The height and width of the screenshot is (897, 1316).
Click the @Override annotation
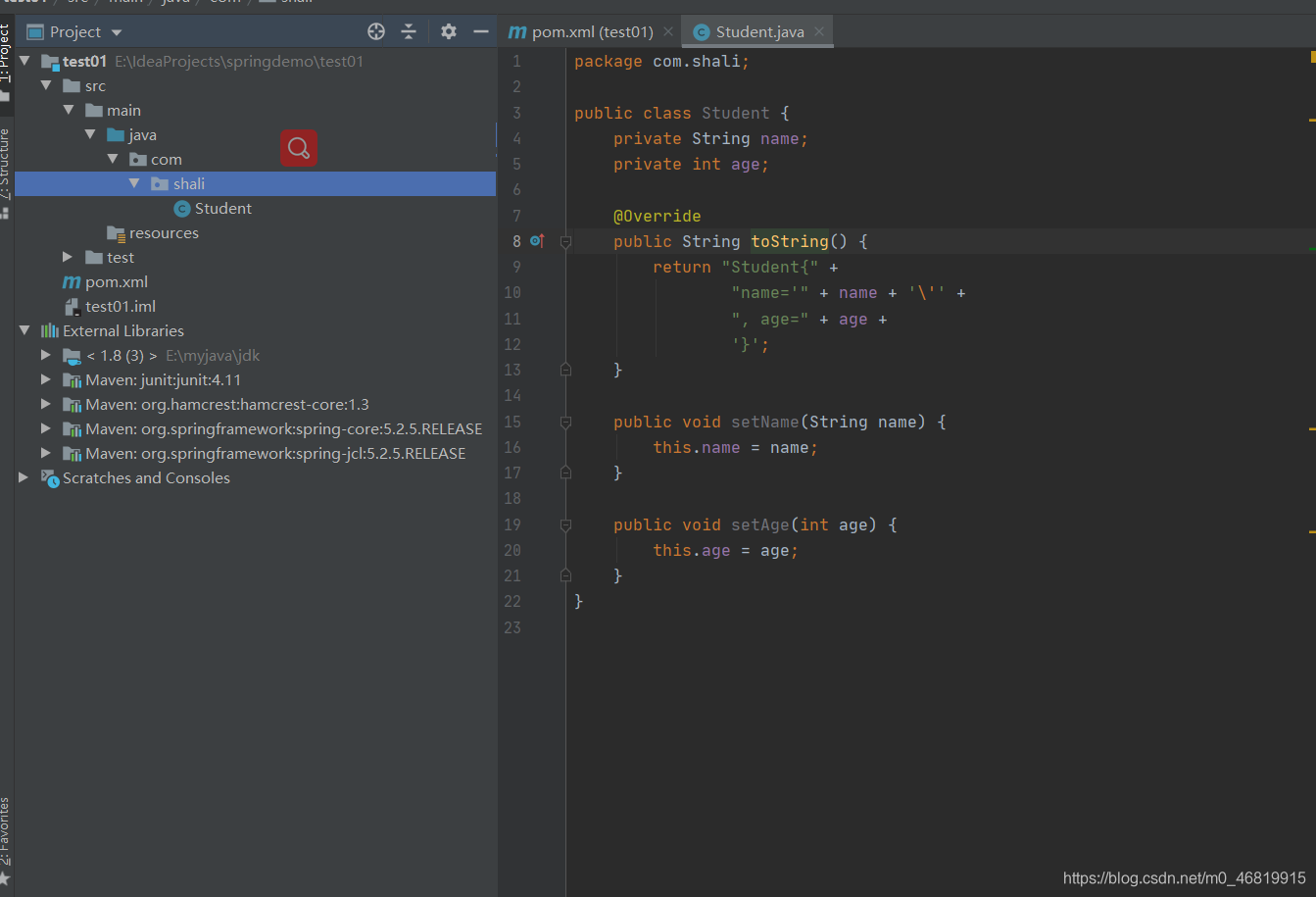tap(658, 216)
